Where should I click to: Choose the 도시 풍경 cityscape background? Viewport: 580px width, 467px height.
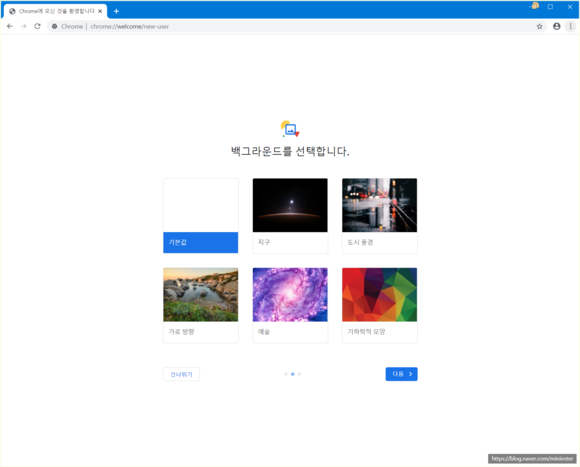(380, 216)
